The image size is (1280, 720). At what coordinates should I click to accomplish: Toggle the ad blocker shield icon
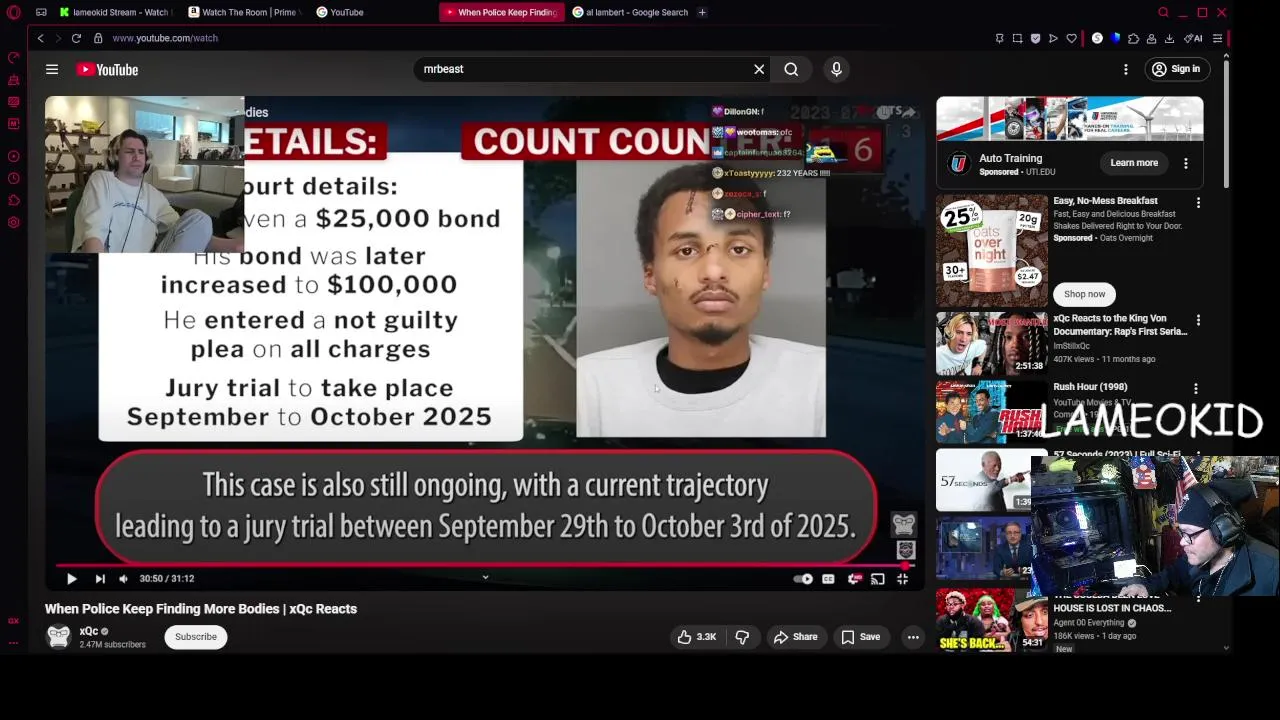[1035, 38]
